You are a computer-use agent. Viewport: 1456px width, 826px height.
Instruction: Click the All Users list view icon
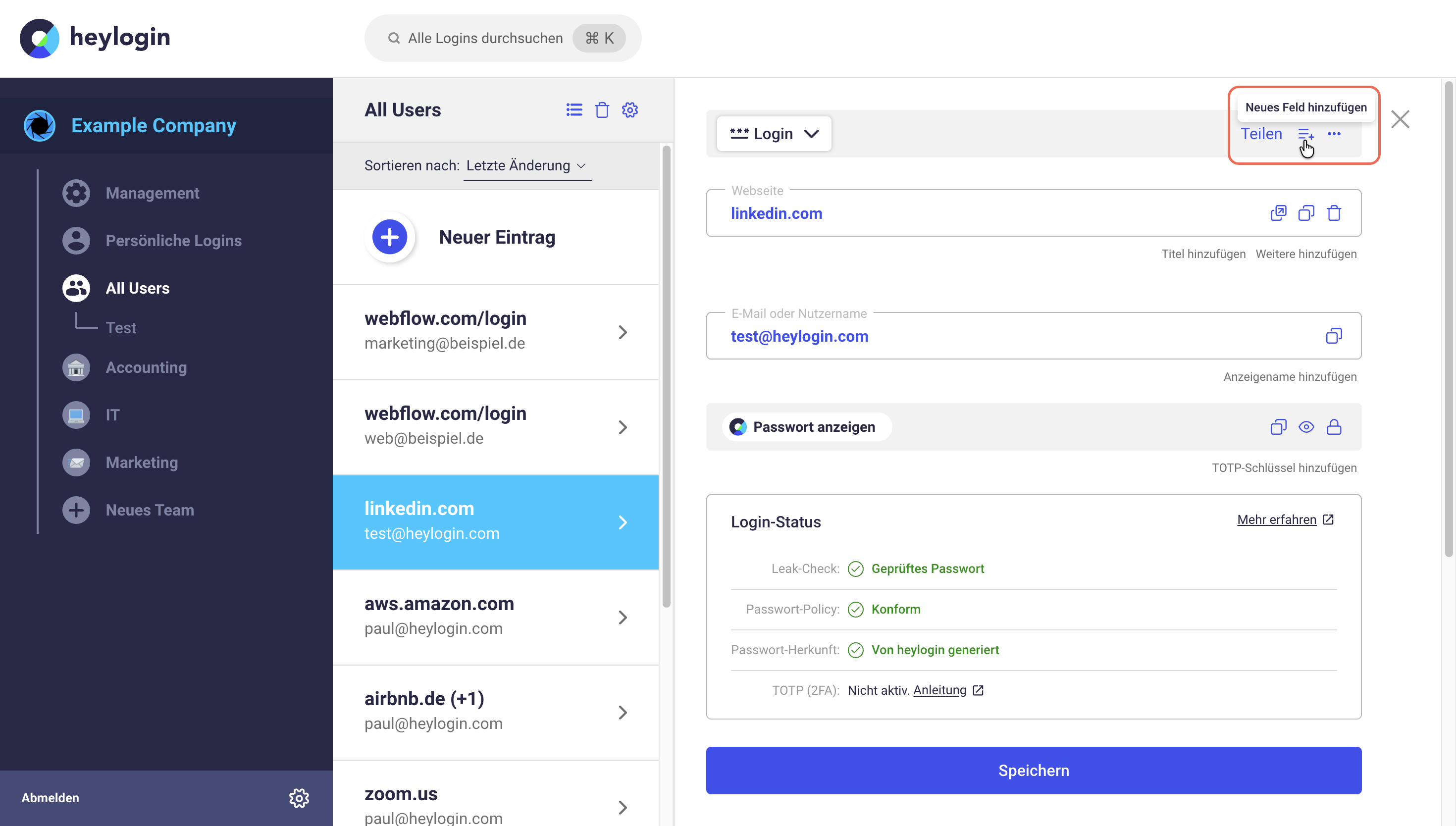tap(574, 110)
